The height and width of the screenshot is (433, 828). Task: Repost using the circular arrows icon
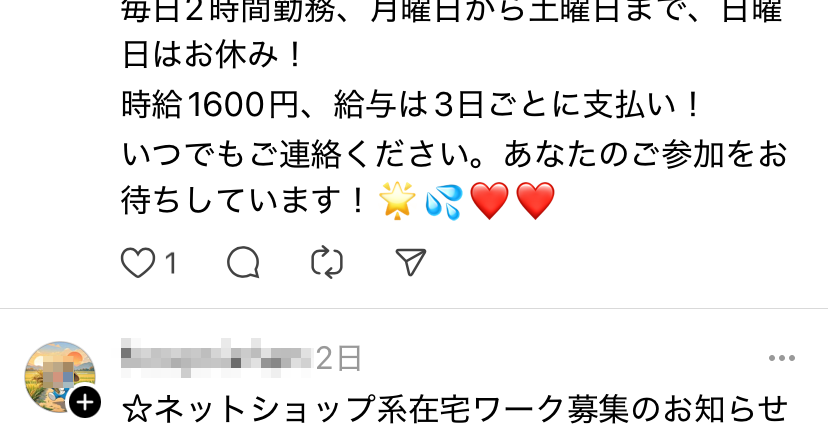(327, 262)
